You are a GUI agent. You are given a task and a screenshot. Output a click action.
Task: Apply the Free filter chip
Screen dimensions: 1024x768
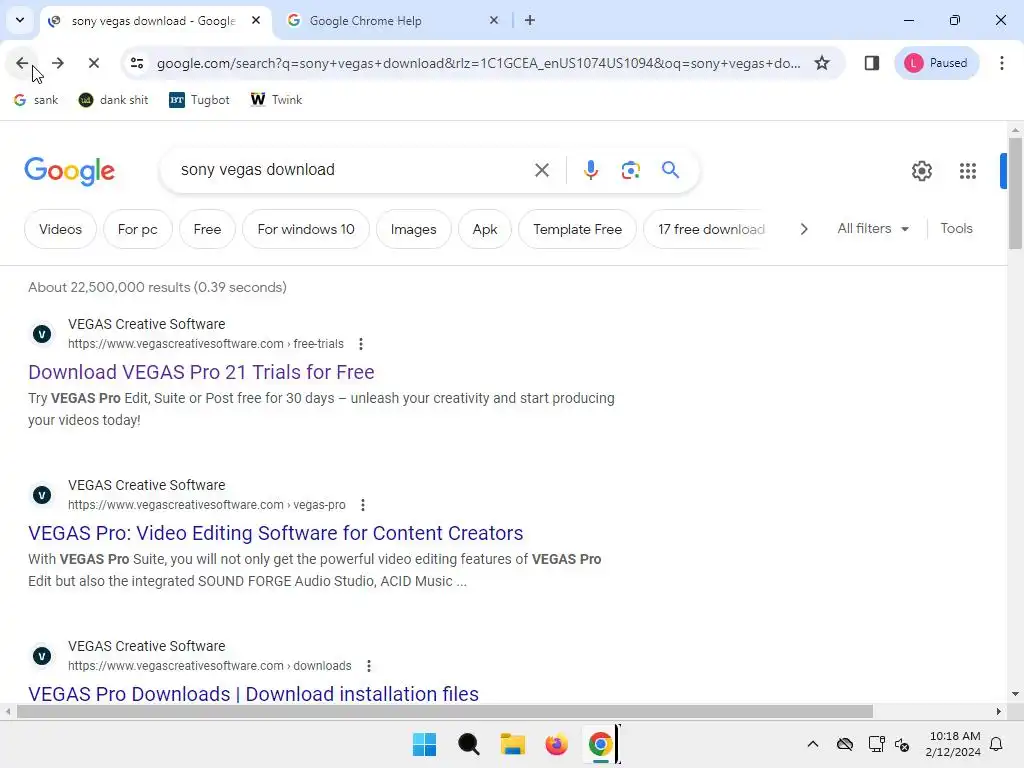[207, 229]
